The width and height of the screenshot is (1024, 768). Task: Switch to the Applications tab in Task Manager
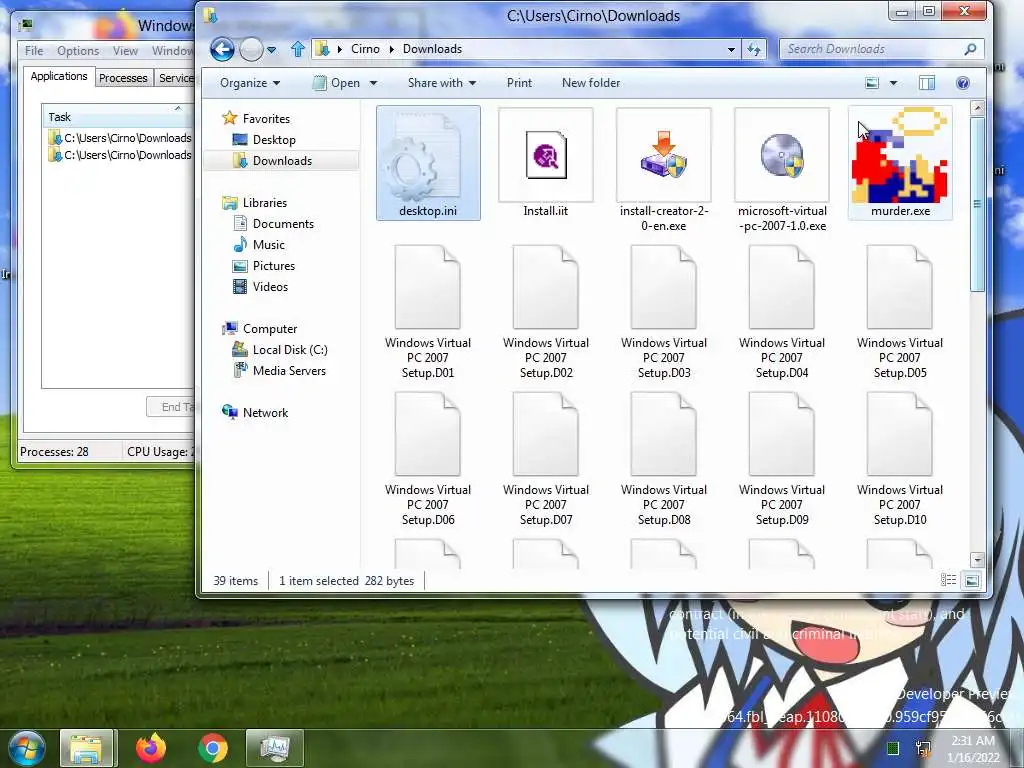(x=59, y=76)
